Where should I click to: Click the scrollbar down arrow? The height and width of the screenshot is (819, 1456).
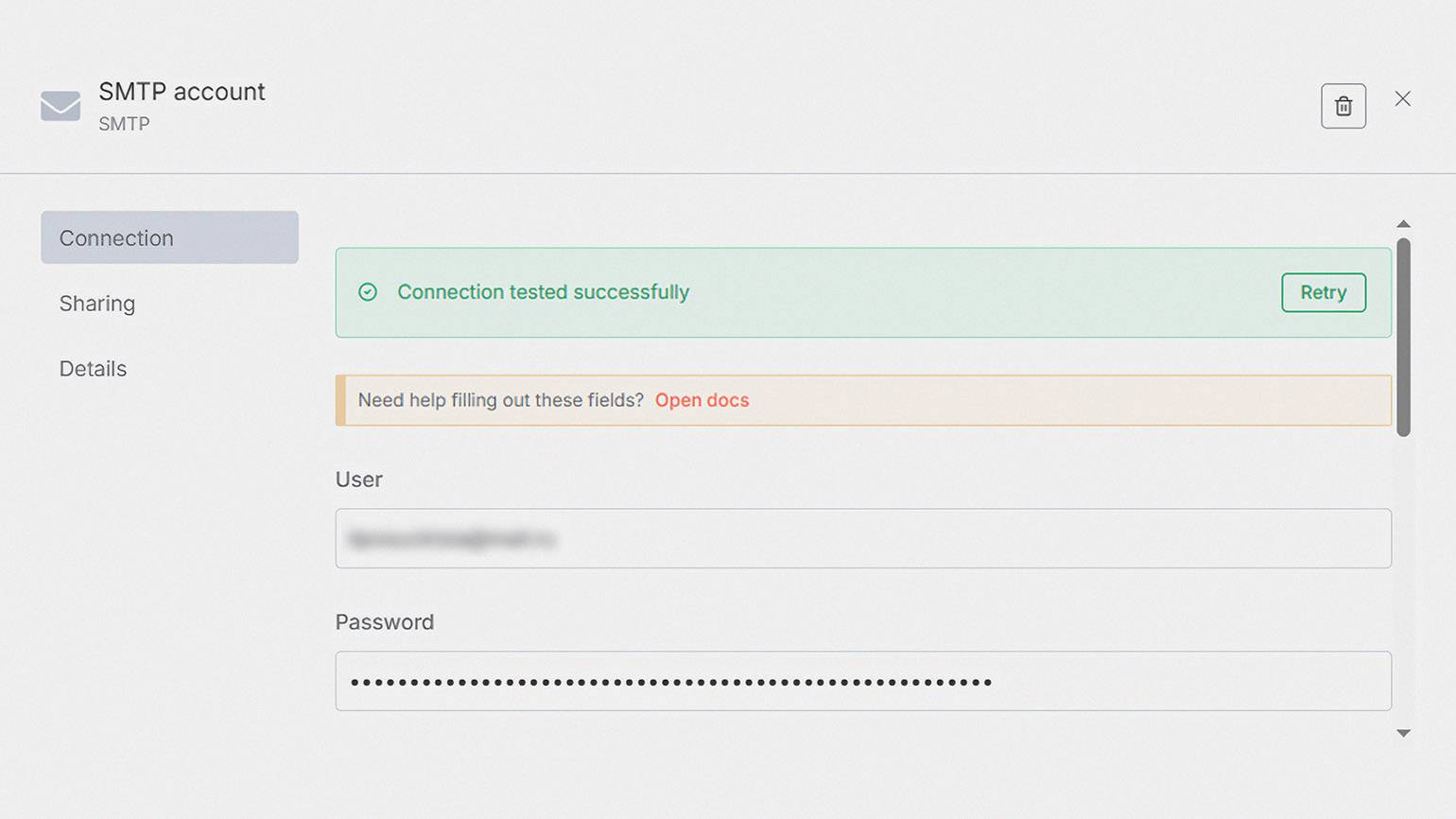coord(1403,733)
